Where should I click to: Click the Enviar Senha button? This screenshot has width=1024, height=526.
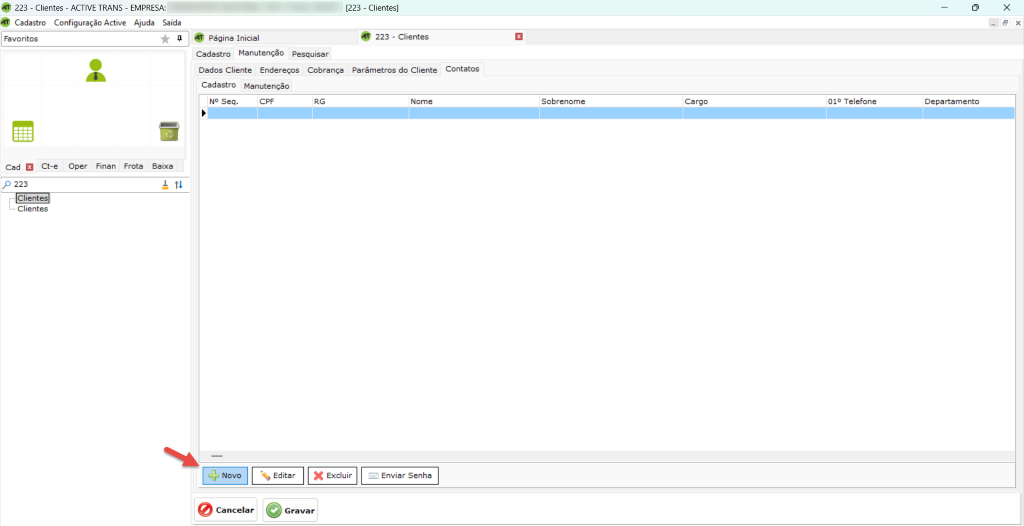pos(400,476)
